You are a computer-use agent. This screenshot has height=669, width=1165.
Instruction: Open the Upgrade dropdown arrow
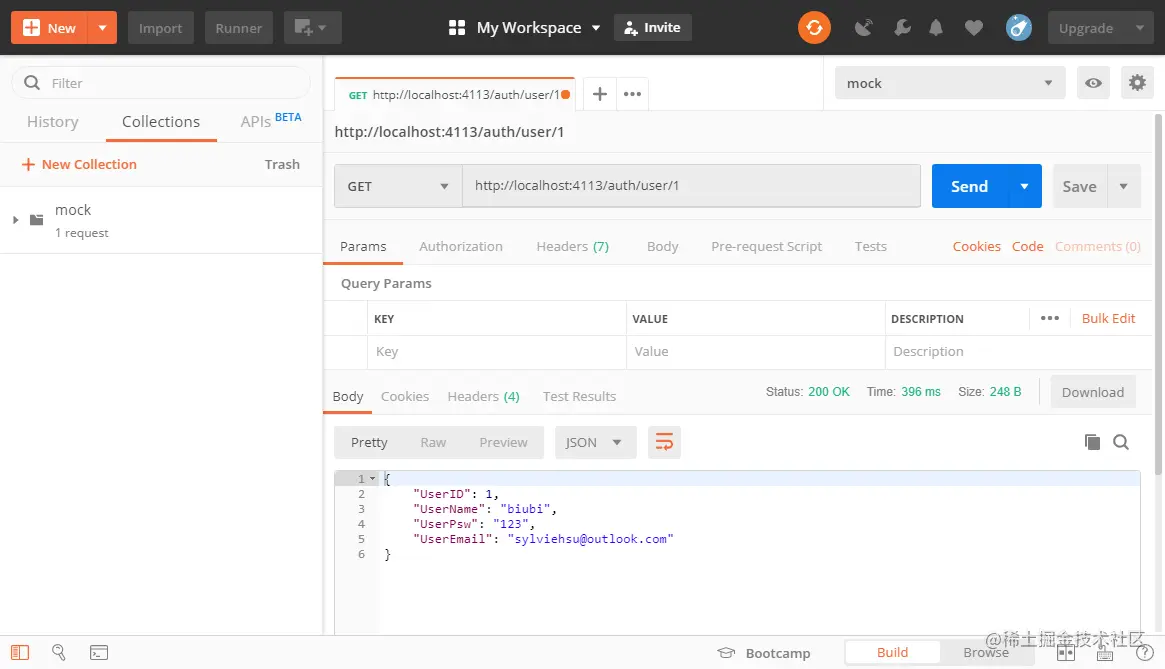[1140, 28]
